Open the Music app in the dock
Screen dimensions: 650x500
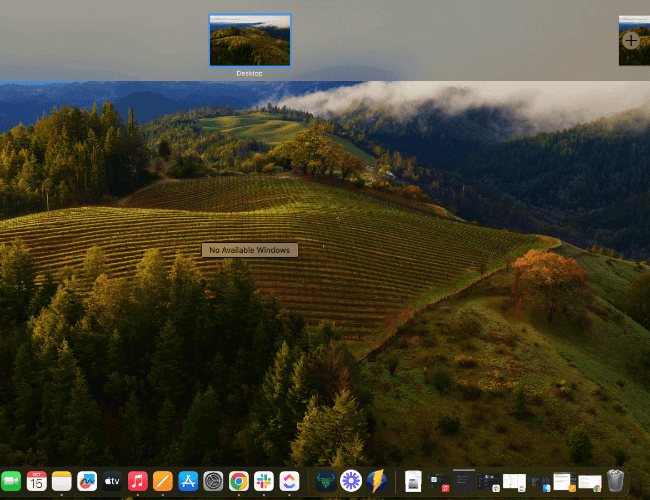(x=138, y=481)
